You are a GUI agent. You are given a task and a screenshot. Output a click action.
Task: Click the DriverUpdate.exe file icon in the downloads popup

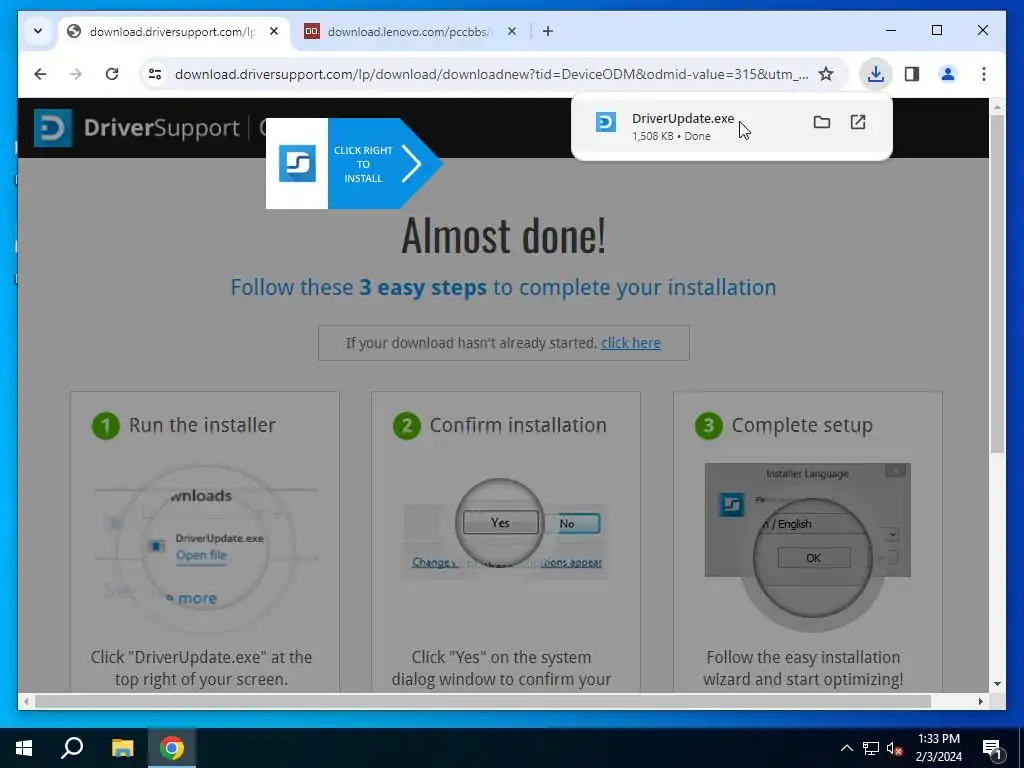pos(605,122)
